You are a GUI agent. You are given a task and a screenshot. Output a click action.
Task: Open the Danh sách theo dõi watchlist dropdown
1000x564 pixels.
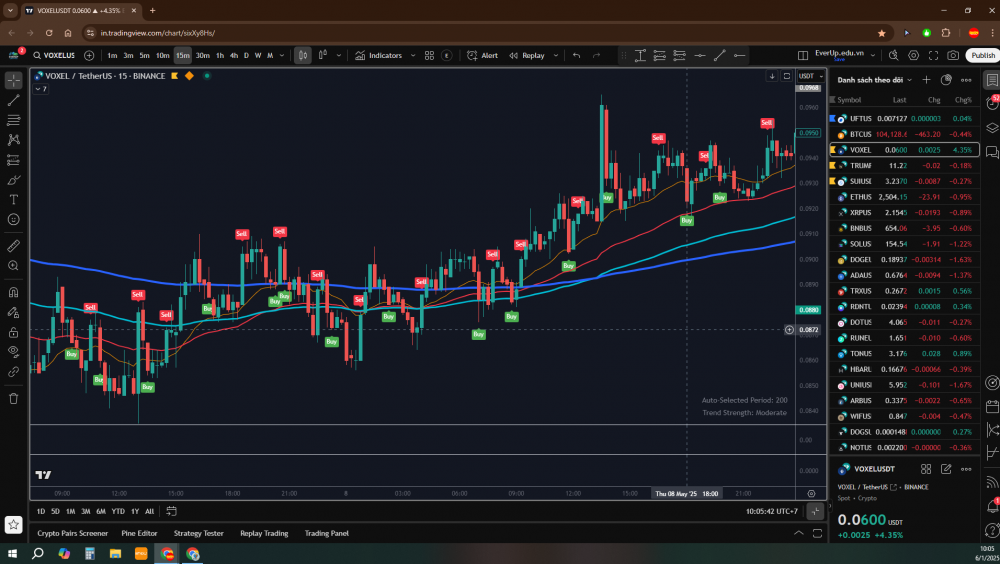coord(874,80)
